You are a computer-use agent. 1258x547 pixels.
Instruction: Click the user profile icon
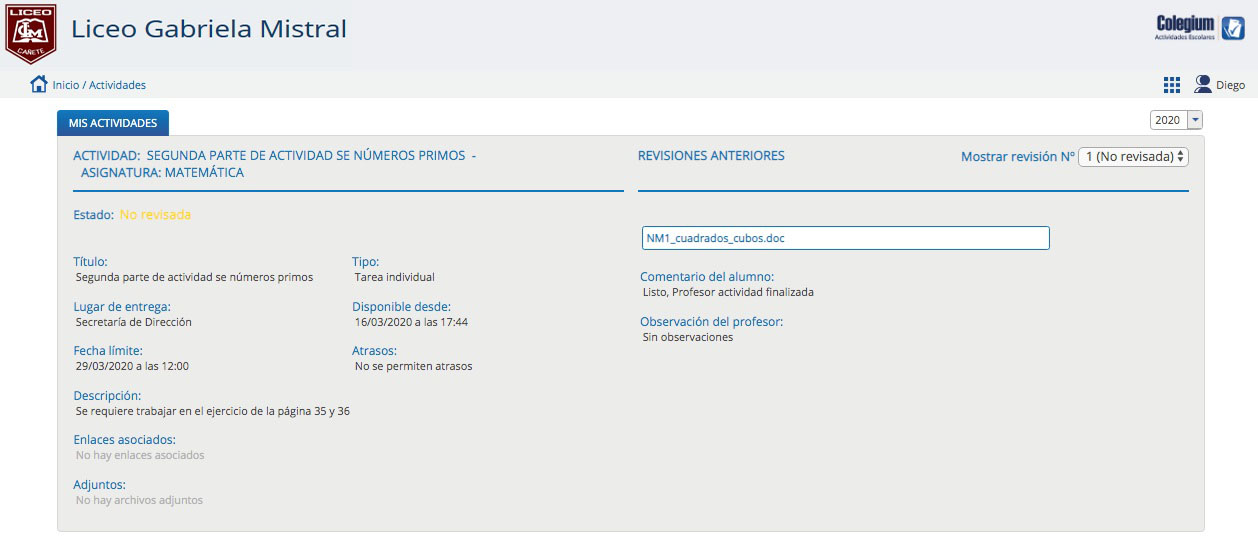click(1203, 85)
